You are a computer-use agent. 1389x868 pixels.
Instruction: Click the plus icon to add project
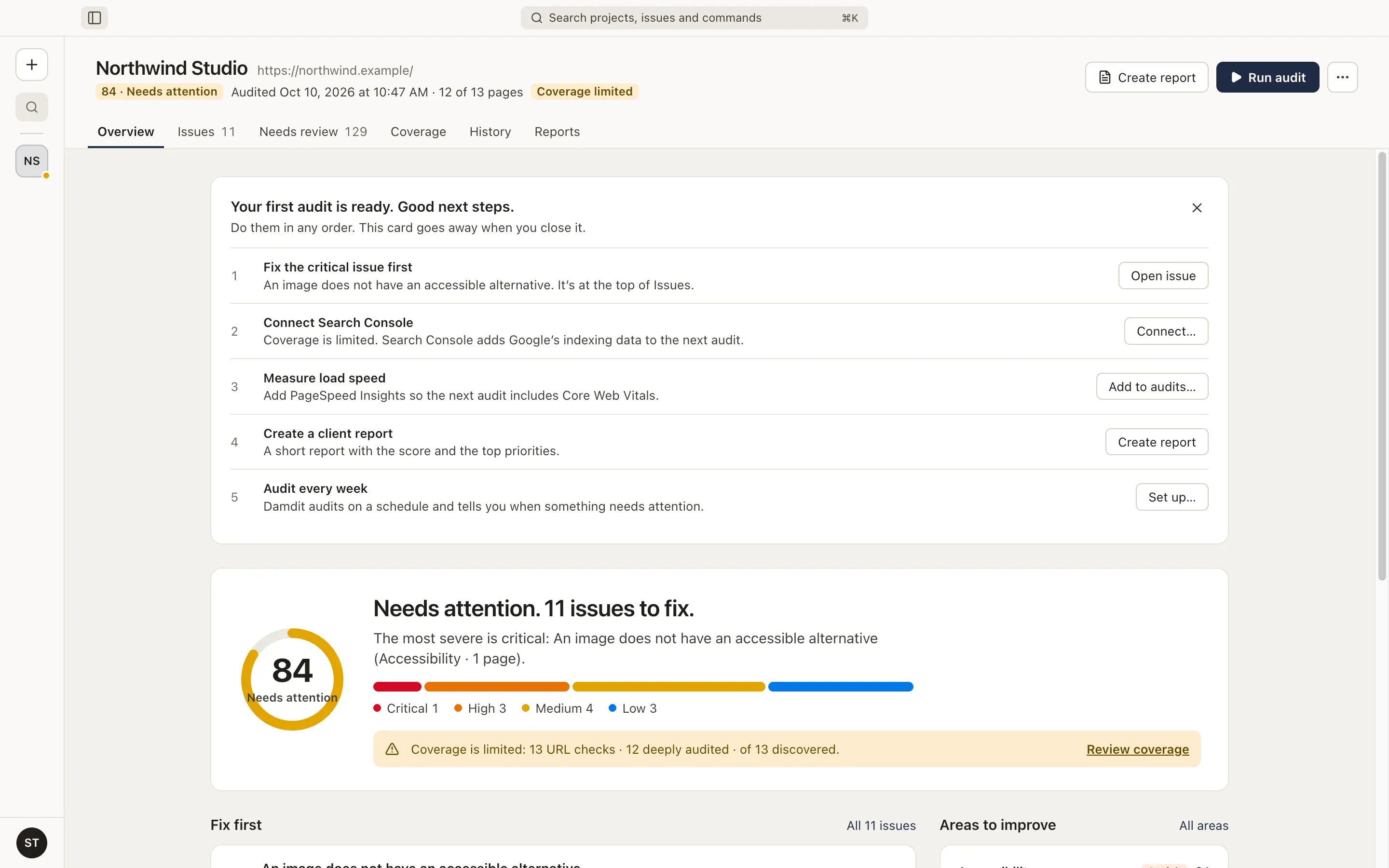click(x=31, y=64)
